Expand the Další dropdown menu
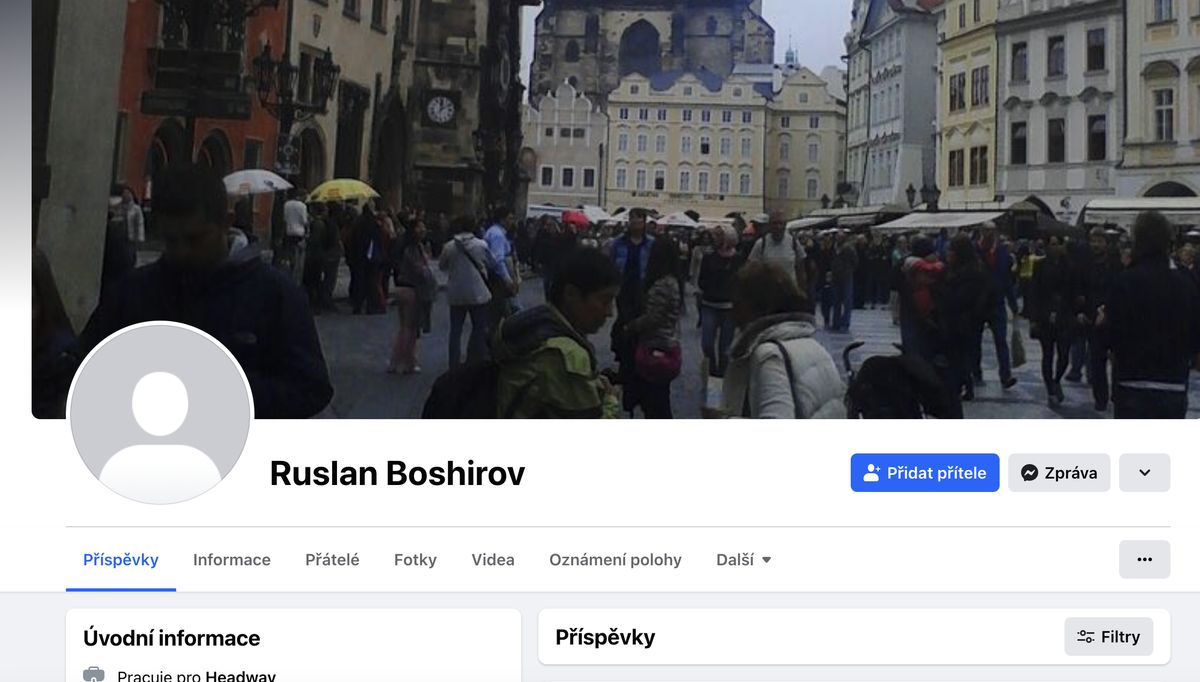Image resolution: width=1200 pixels, height=682 pixels. [x=744, y=560]
